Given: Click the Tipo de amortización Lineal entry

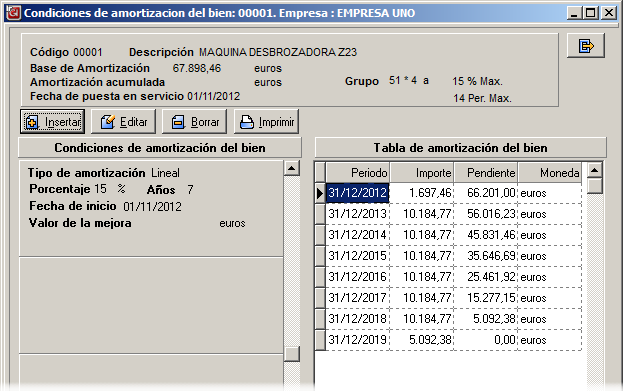Looking at the screenshot, I should pyautogui.click(x=104, y=173).
